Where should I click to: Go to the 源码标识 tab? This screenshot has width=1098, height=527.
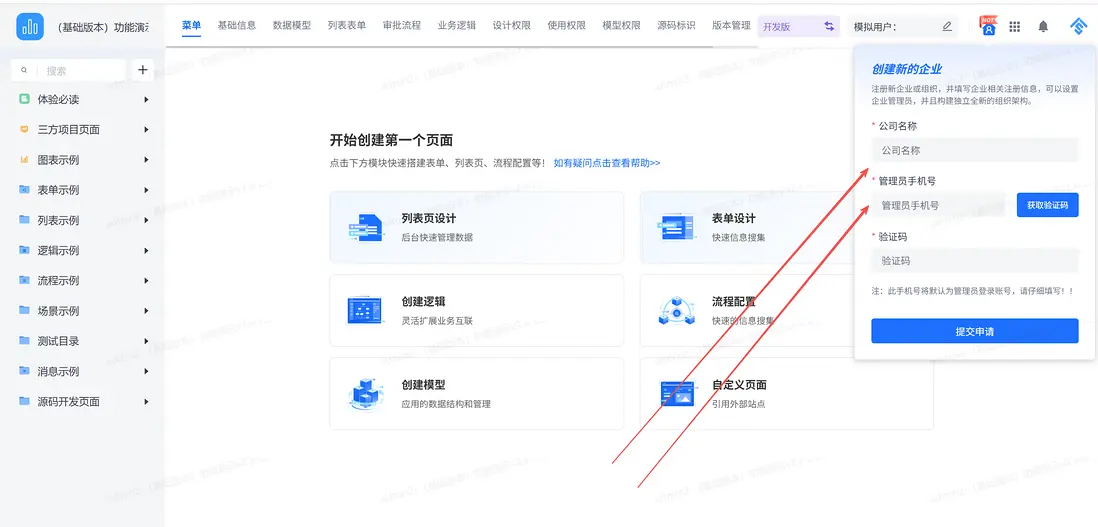tap(676, 25)
